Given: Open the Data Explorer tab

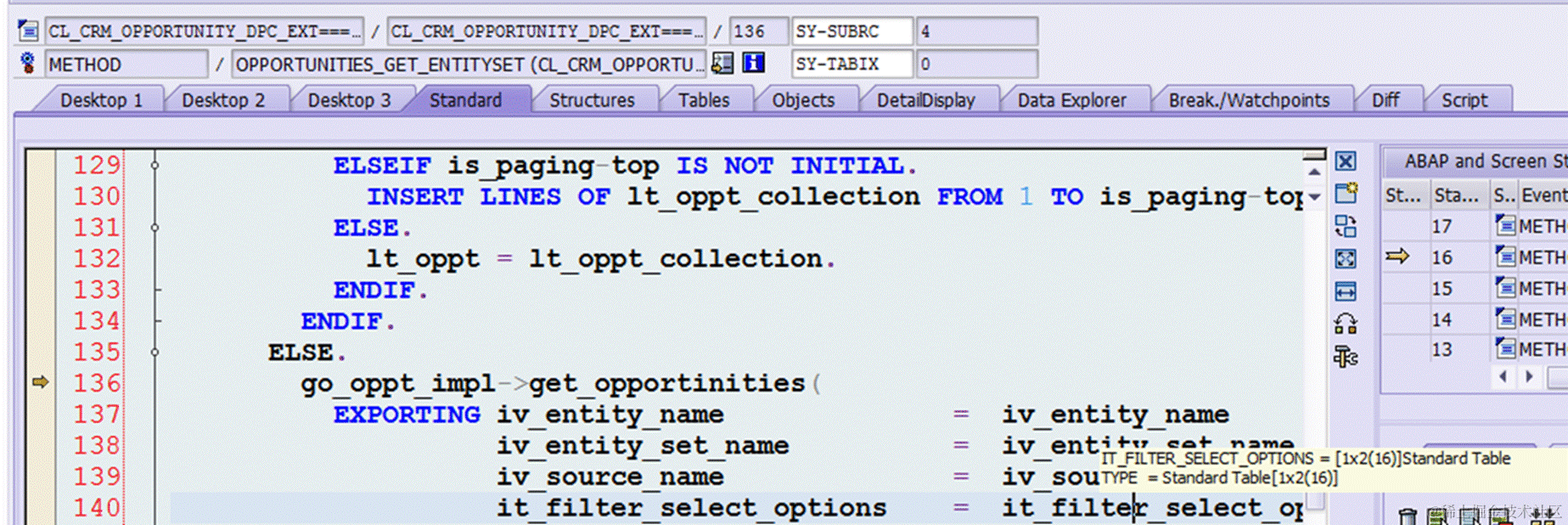Looking at the screenshot, I should (1071, 100).
